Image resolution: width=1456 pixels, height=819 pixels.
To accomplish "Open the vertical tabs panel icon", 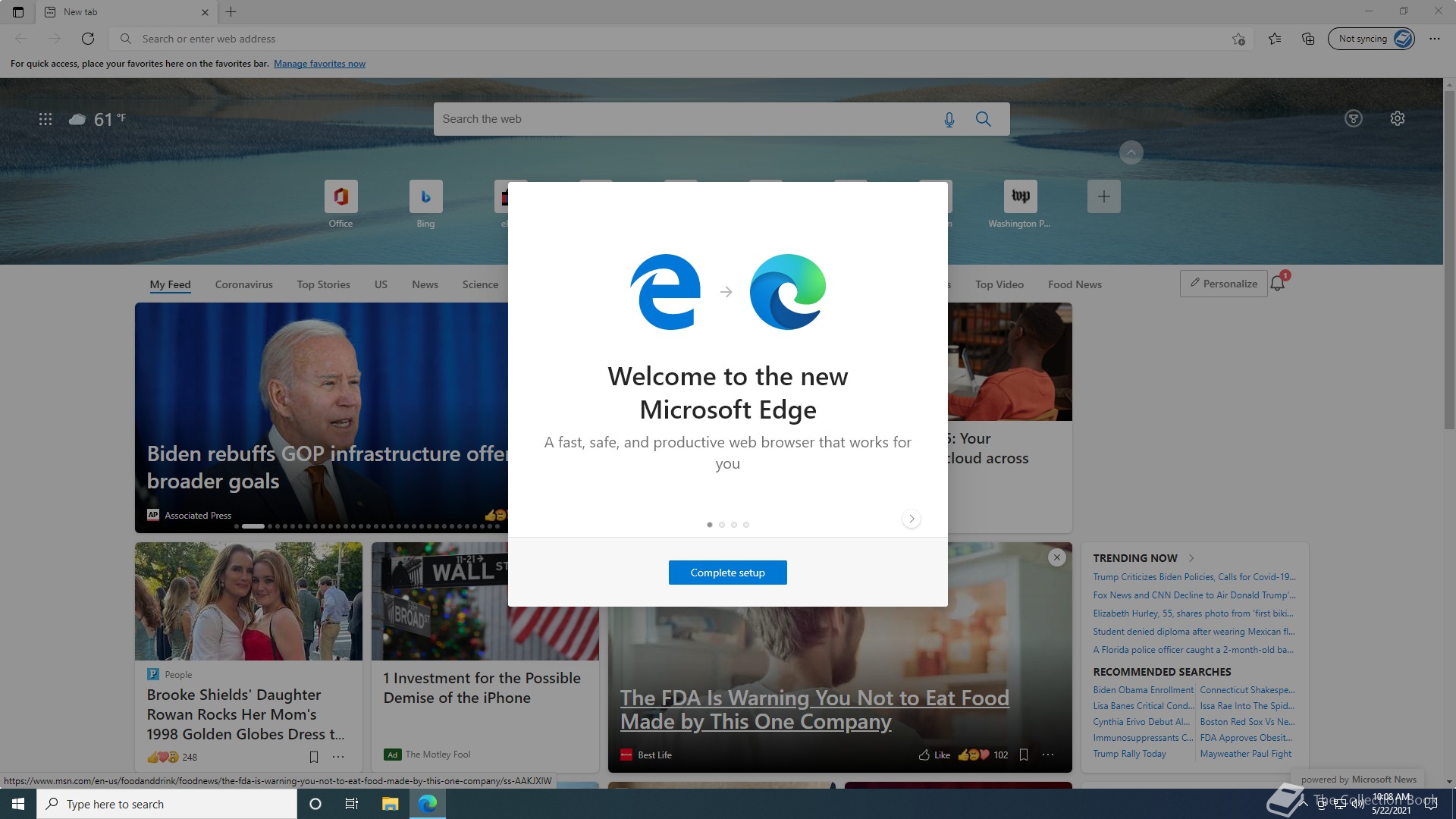I will tap(18, 12).
